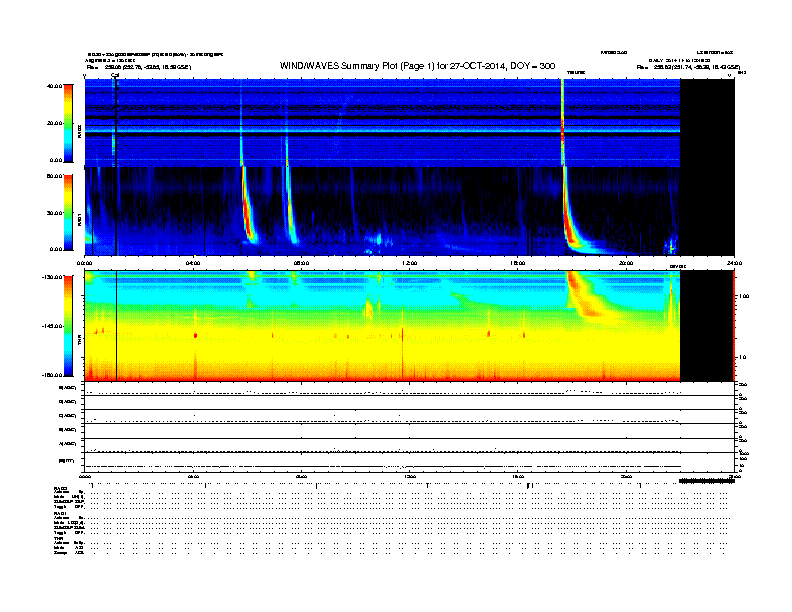Click the RAD2 color scale bar
This screenshot has height=612, width=792.
[68, 123]
